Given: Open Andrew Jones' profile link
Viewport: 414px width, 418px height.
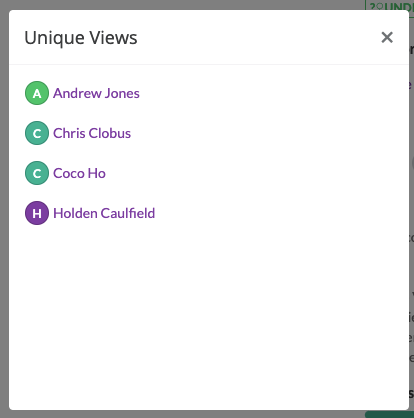Looking at the screenshot, I should pos(96,93).
